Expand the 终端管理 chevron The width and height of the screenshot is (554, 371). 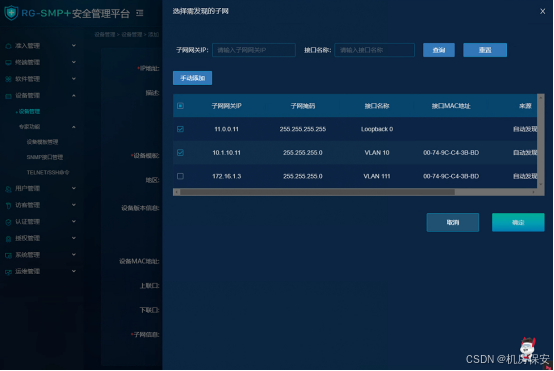[74, 62]
